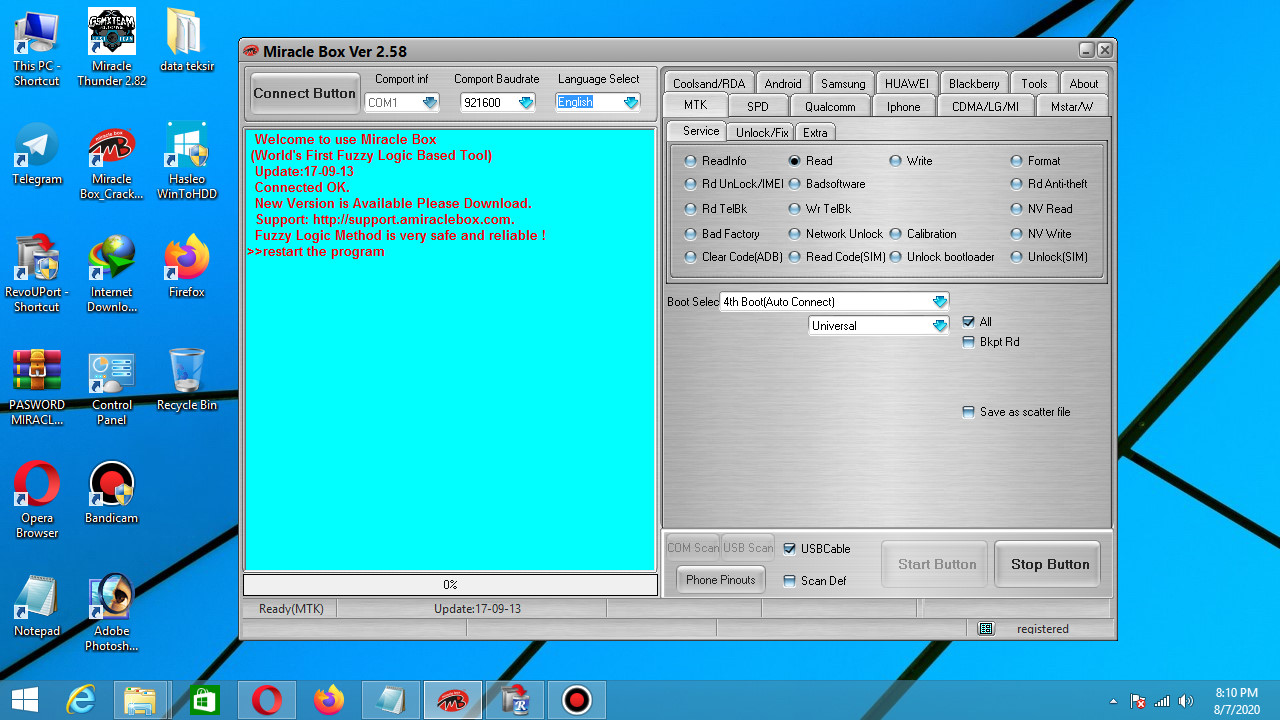Open the Extra sub-tab
This screenshot has height=720, width=1280.
[x=815, y=132]
